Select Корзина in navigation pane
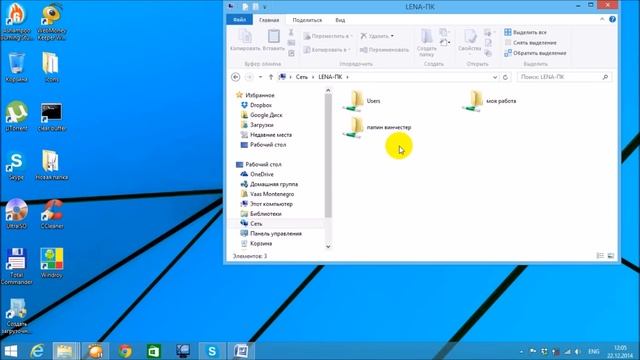 [256, 243]
